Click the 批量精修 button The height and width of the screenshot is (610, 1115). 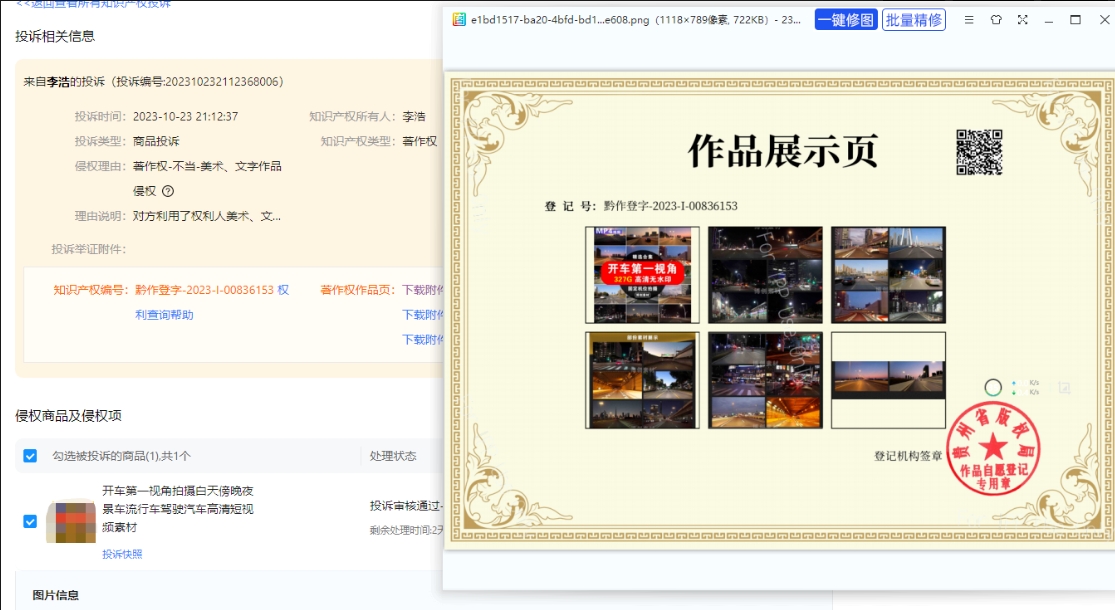tap(913, 20)
